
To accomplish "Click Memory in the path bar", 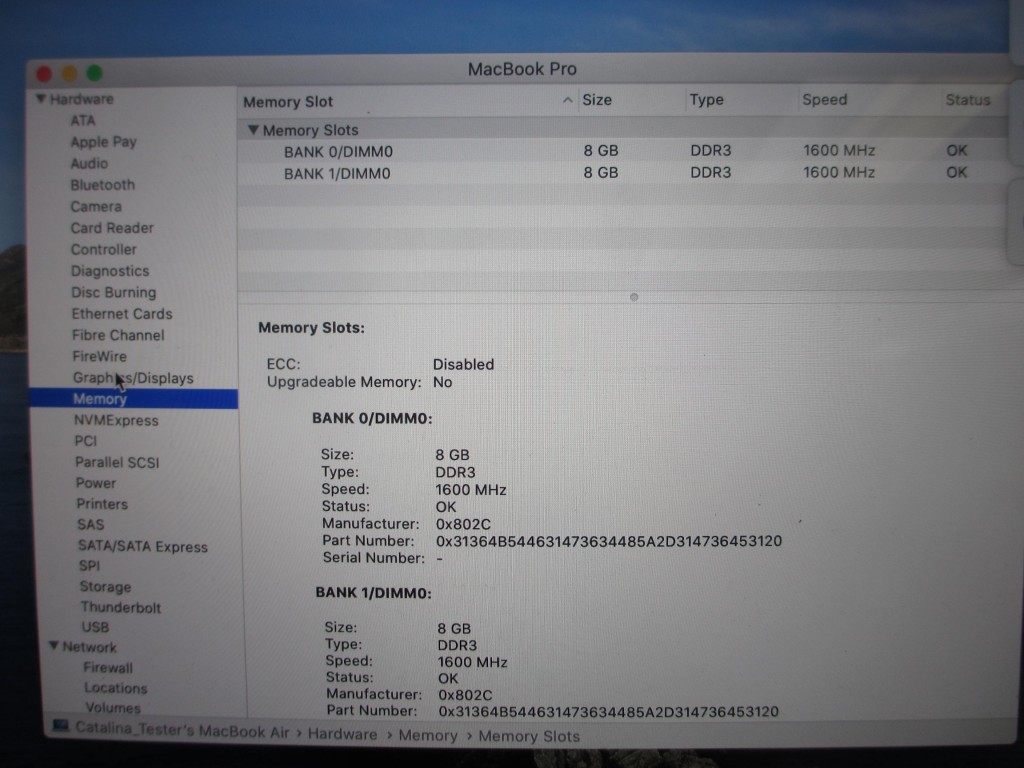I will click(428, 735).
